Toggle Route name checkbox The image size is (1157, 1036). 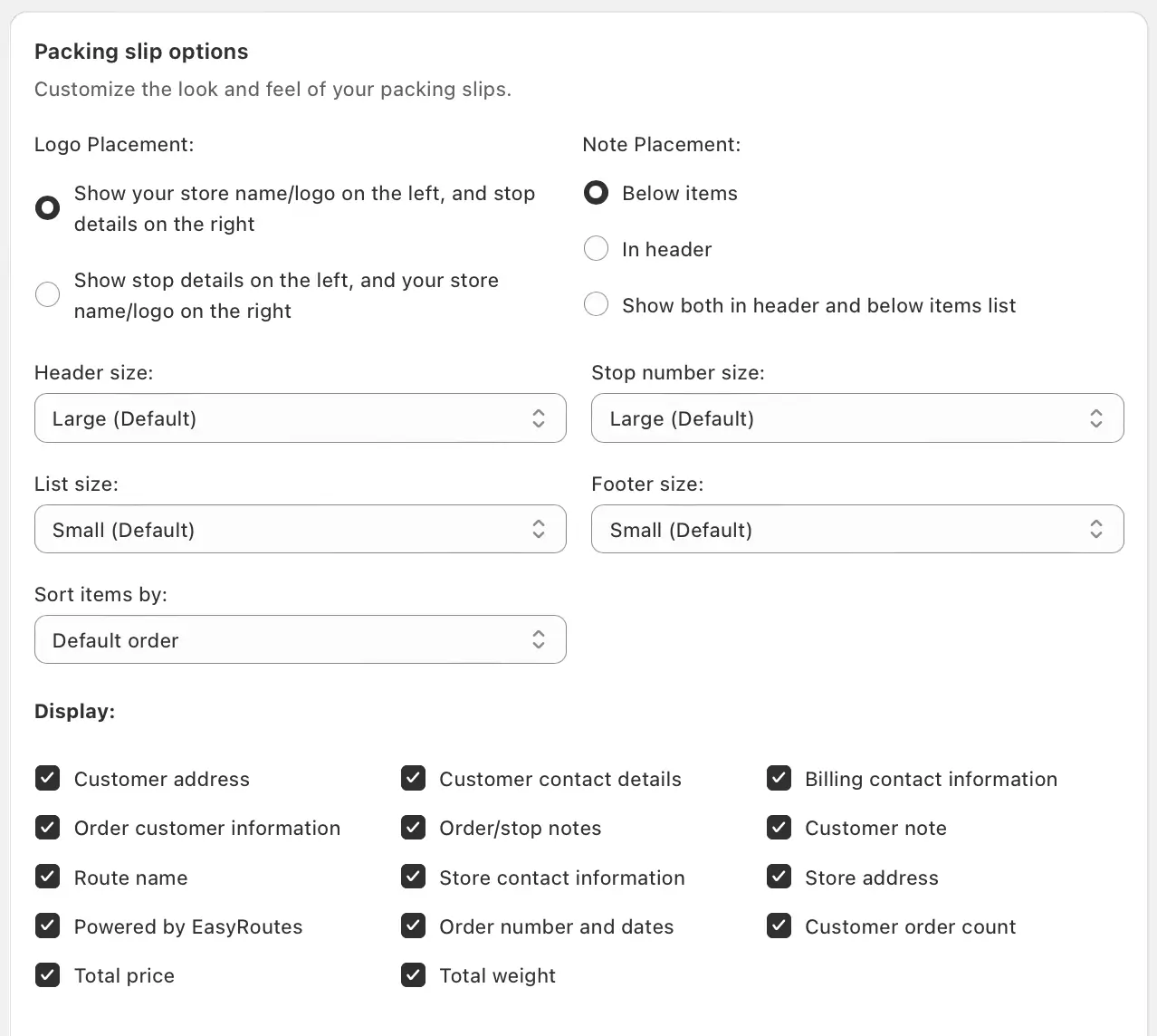(x=47, y=877)
